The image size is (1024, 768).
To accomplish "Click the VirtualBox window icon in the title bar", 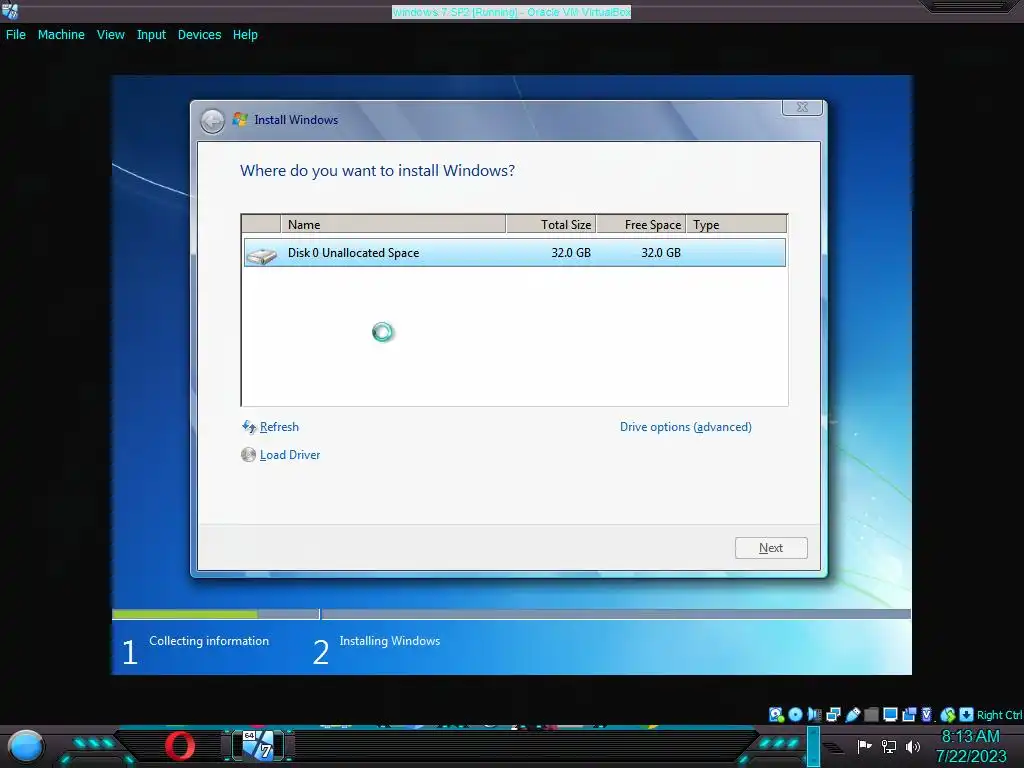I will pos(10,10).
